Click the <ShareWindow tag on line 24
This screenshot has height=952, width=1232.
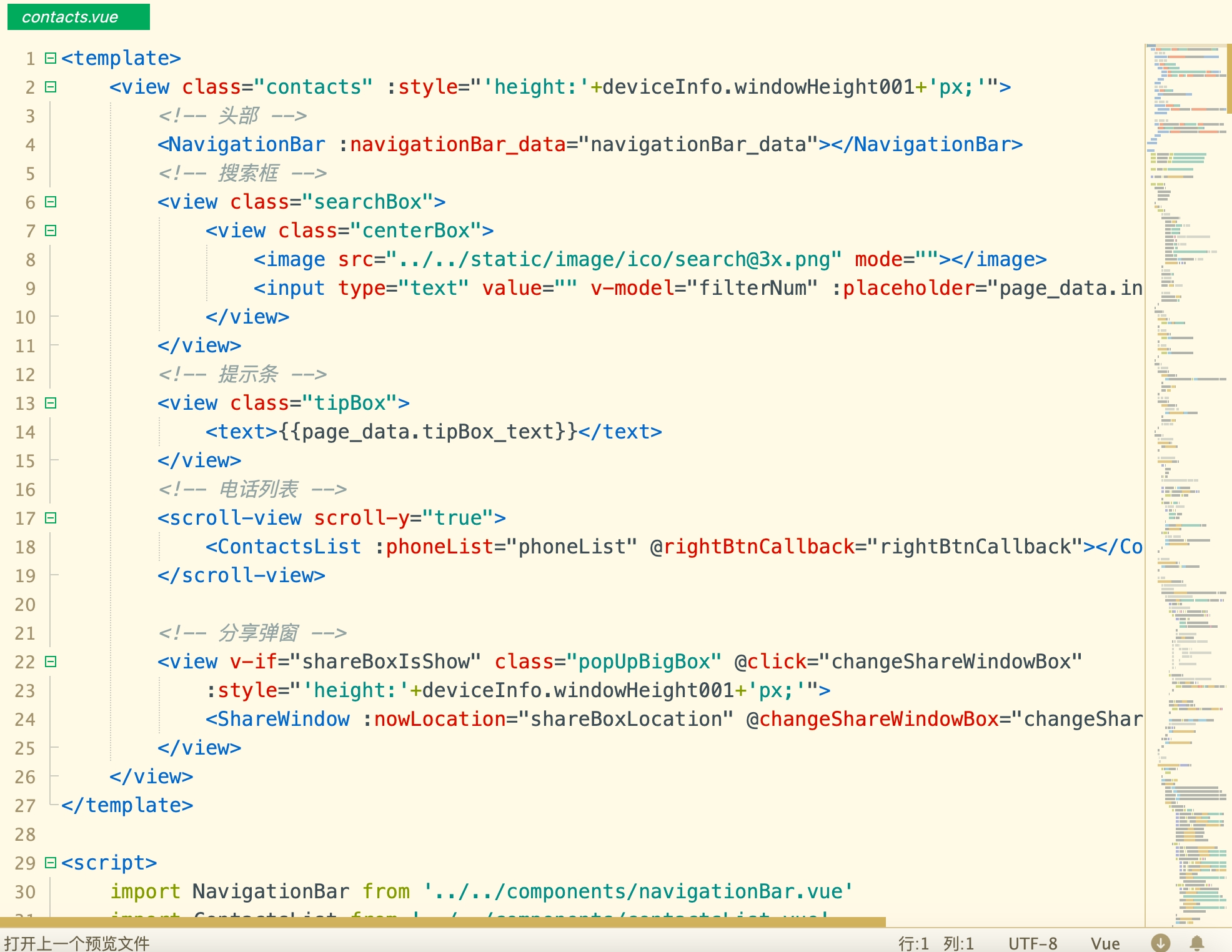(277, 719)
